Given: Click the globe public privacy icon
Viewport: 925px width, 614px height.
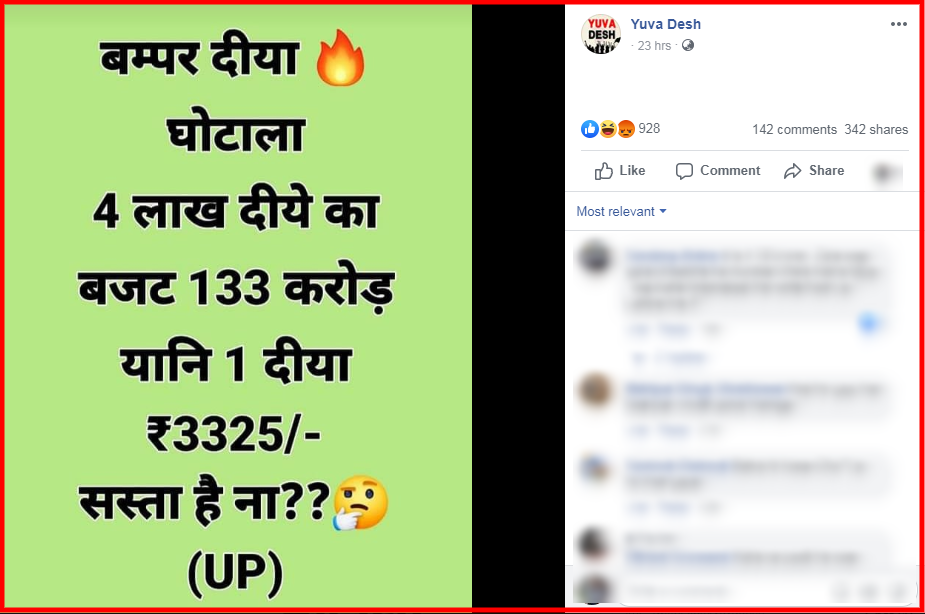Looking at the screenshot, I should click(x=687, y=45).
